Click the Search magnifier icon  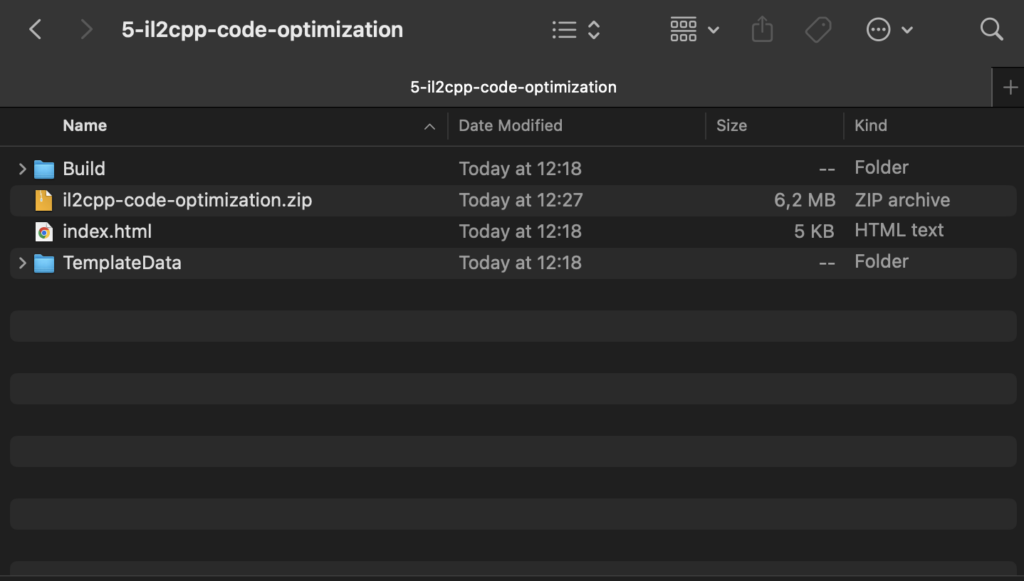coord(991,30)
